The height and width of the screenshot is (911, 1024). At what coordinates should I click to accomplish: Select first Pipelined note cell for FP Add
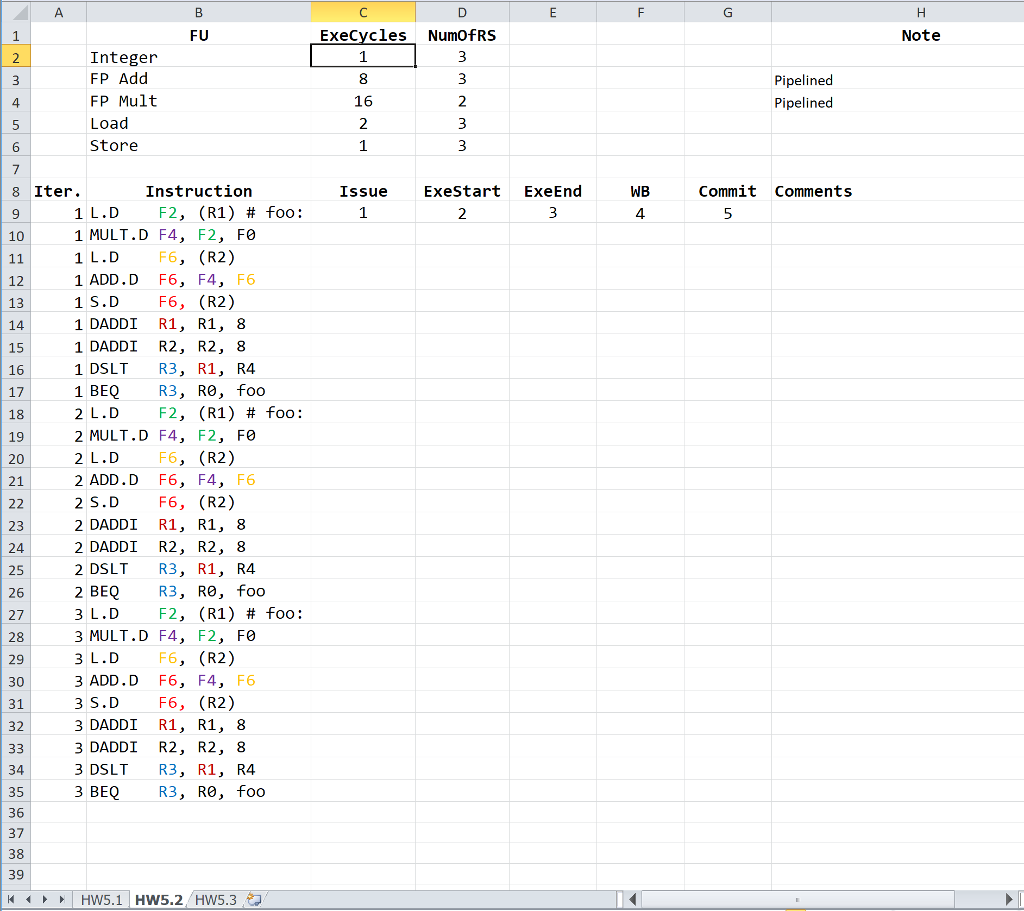pyautogui.click(x=897, y=80)
